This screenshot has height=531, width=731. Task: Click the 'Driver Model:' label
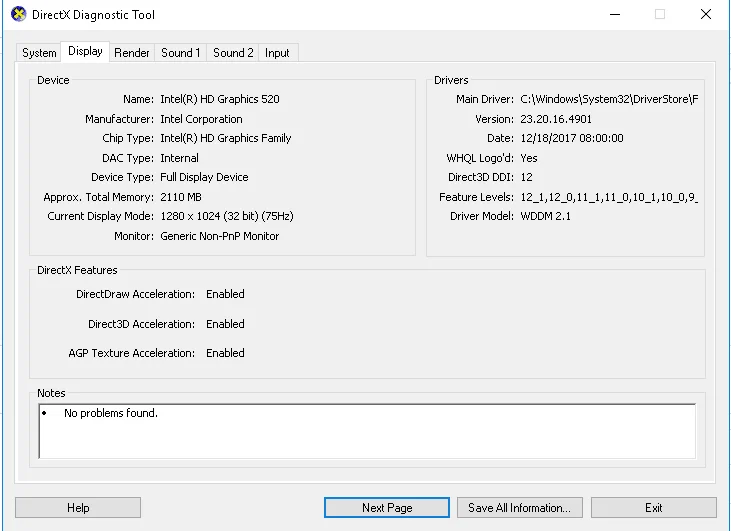tap(482, 216)
